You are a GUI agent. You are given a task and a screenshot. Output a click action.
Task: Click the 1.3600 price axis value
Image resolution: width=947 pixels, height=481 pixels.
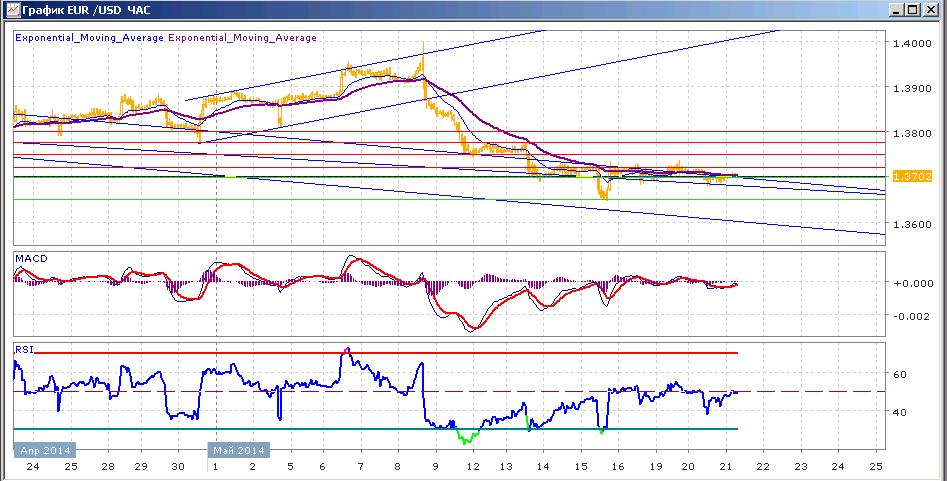913,224
